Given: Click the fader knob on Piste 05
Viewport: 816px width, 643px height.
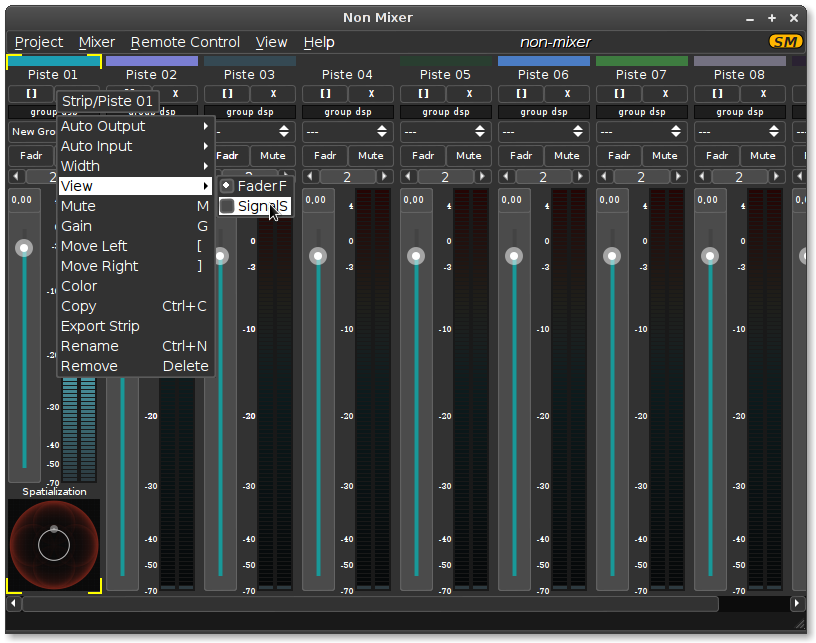Looking at the screenshot, I should 416,256.
